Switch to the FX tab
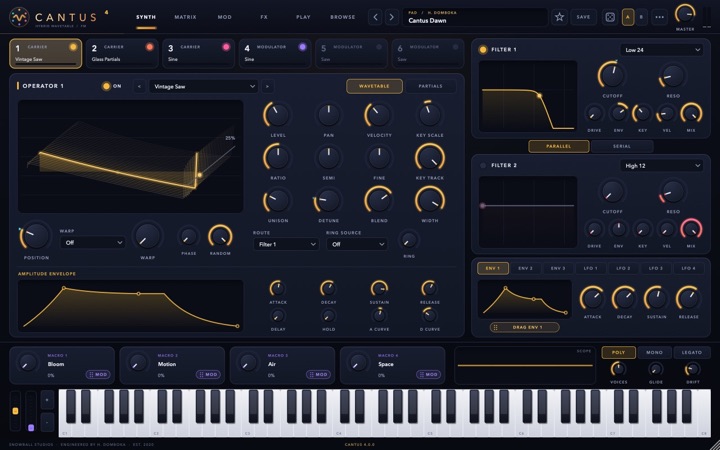This screenshot has width=720, height=450. 264,17
